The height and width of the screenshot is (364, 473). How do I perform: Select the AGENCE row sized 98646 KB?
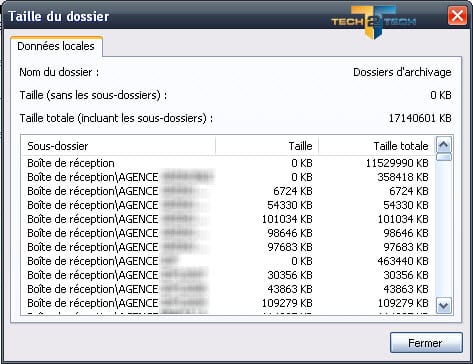tap(228, 233)
